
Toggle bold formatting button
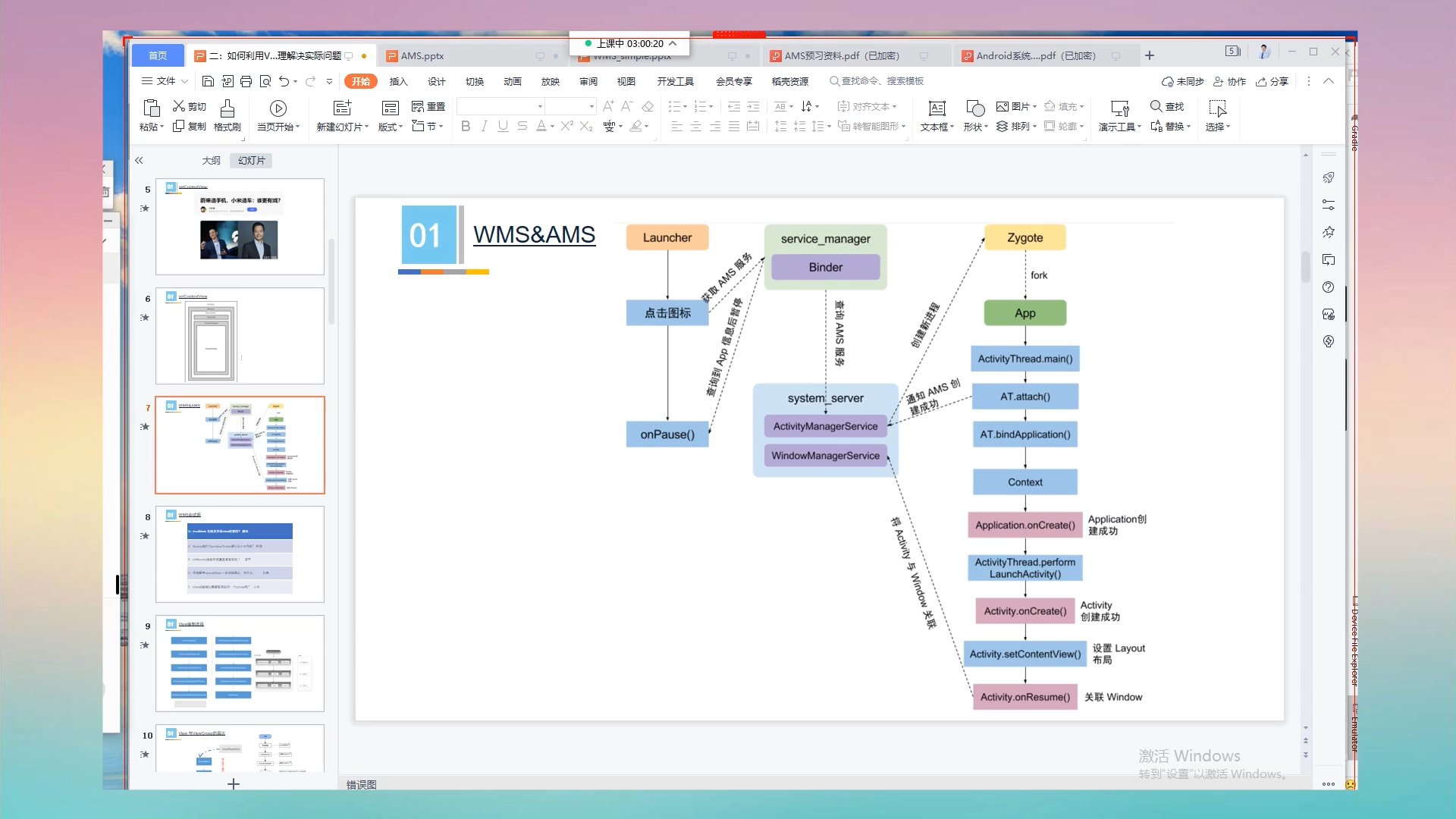click(x=466, y=127)
